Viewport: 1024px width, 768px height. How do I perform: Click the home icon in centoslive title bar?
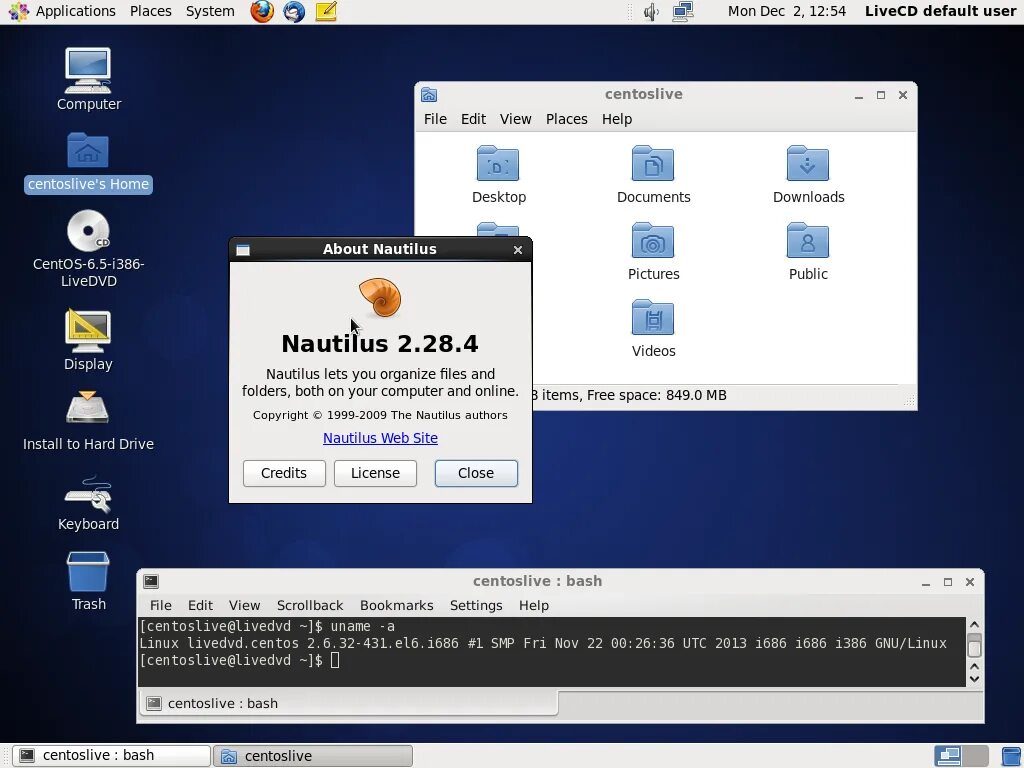coord(429,95)
